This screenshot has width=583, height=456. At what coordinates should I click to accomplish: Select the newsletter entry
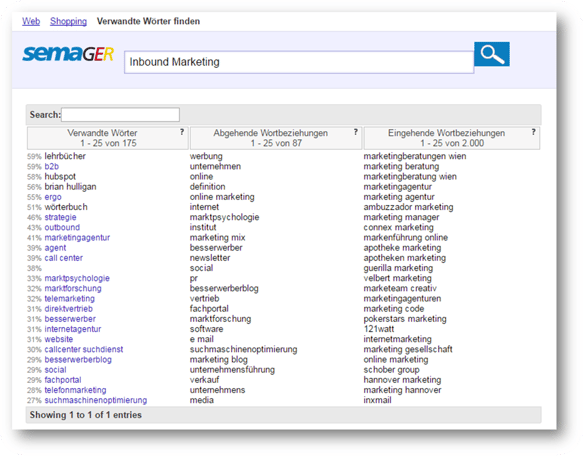tap(210, 258)
